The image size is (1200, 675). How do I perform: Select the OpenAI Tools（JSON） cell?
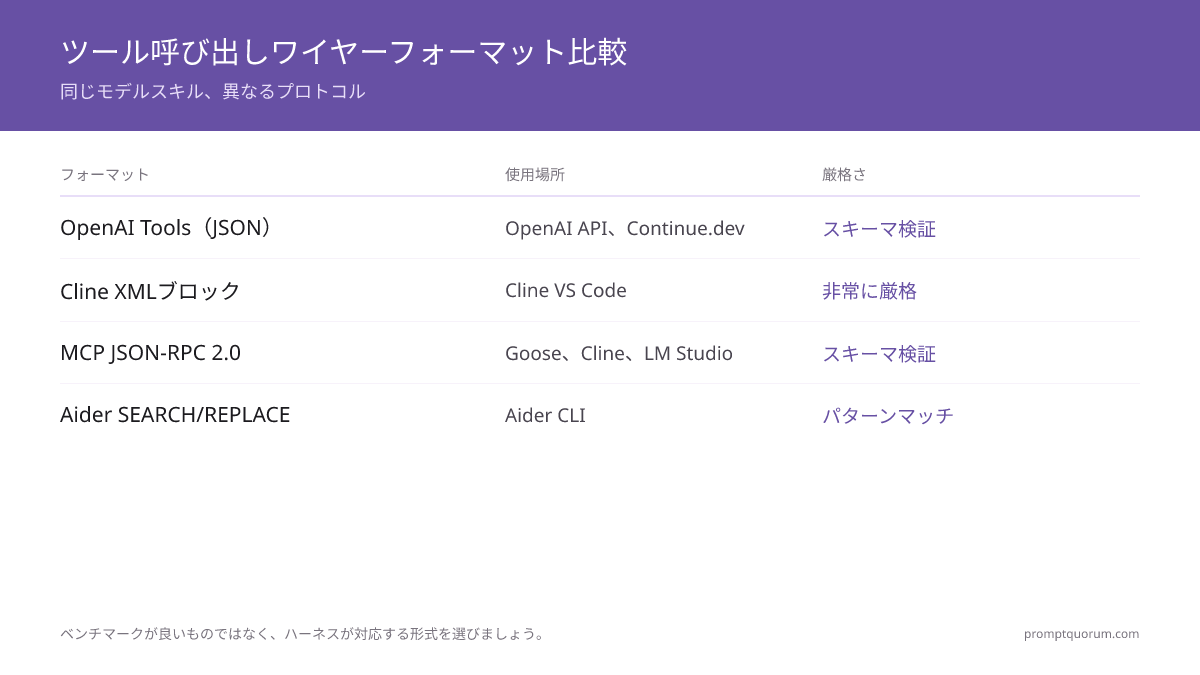pyautogui.click(x=168, y=228)
